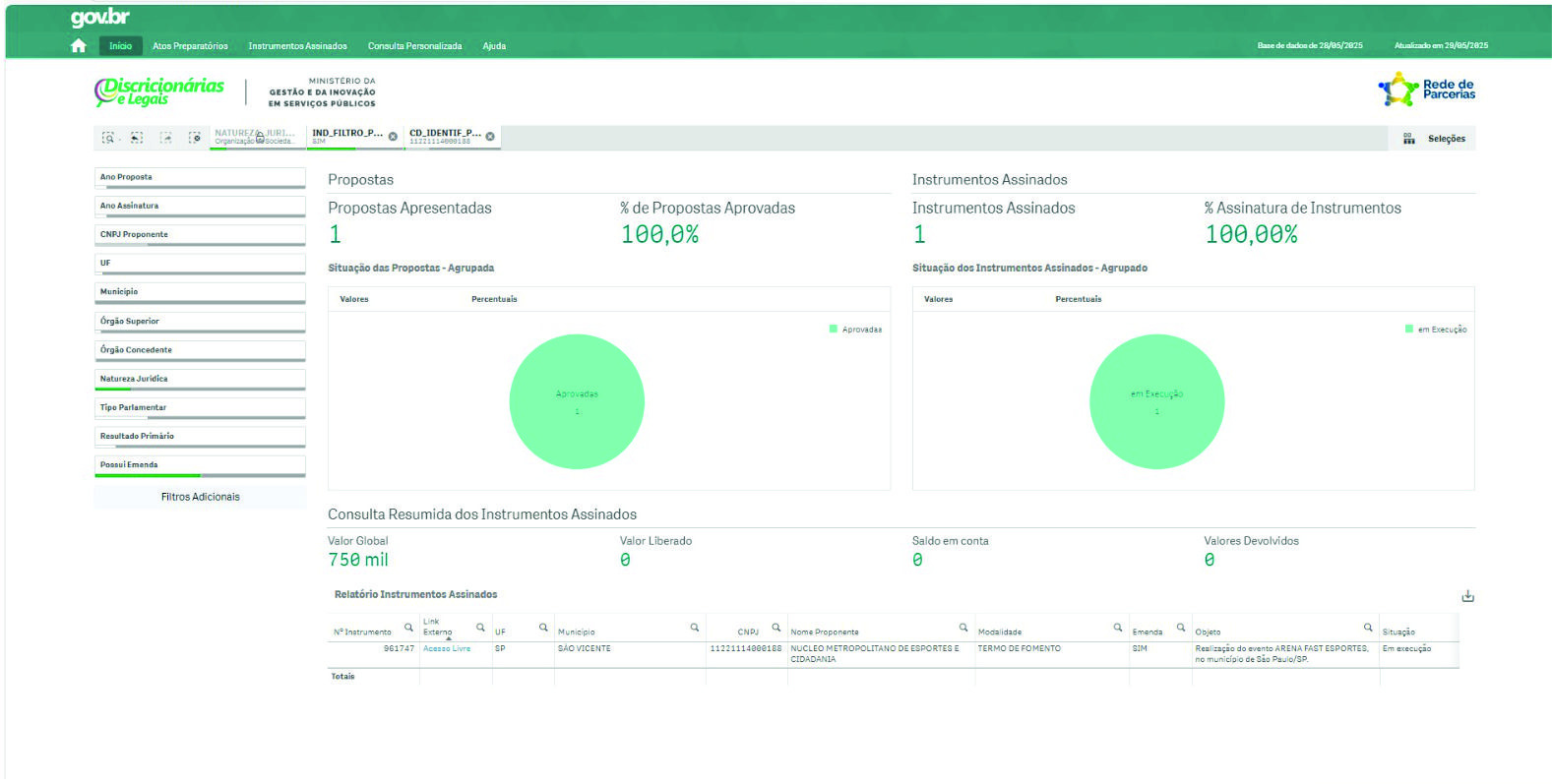Remove the CD_IDENTIF_P selection filter
This screenshot has width=1552, height=784.
coord(490,137)
